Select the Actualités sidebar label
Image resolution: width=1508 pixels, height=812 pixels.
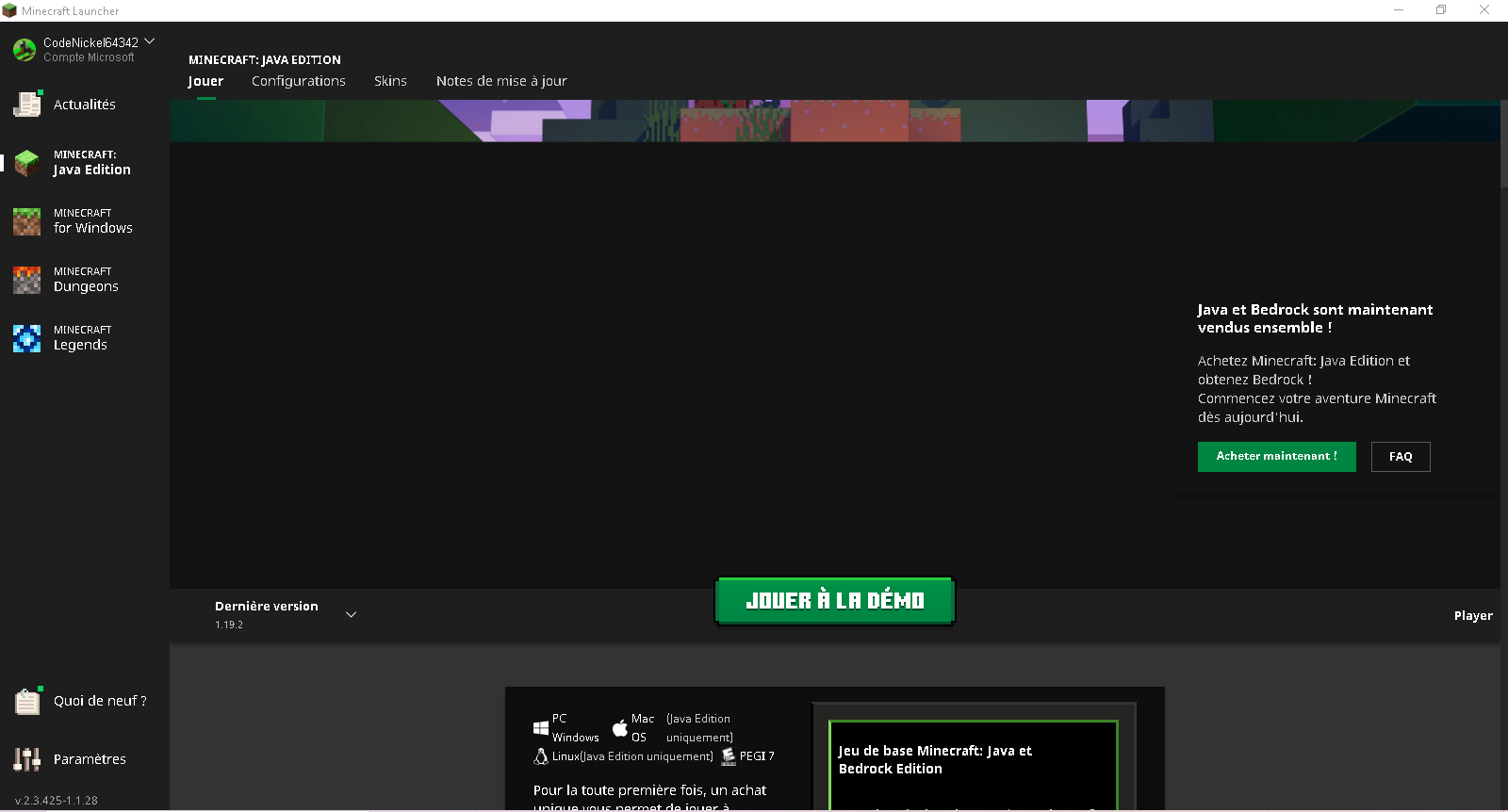pyautogui.click(x=85, y=105)
